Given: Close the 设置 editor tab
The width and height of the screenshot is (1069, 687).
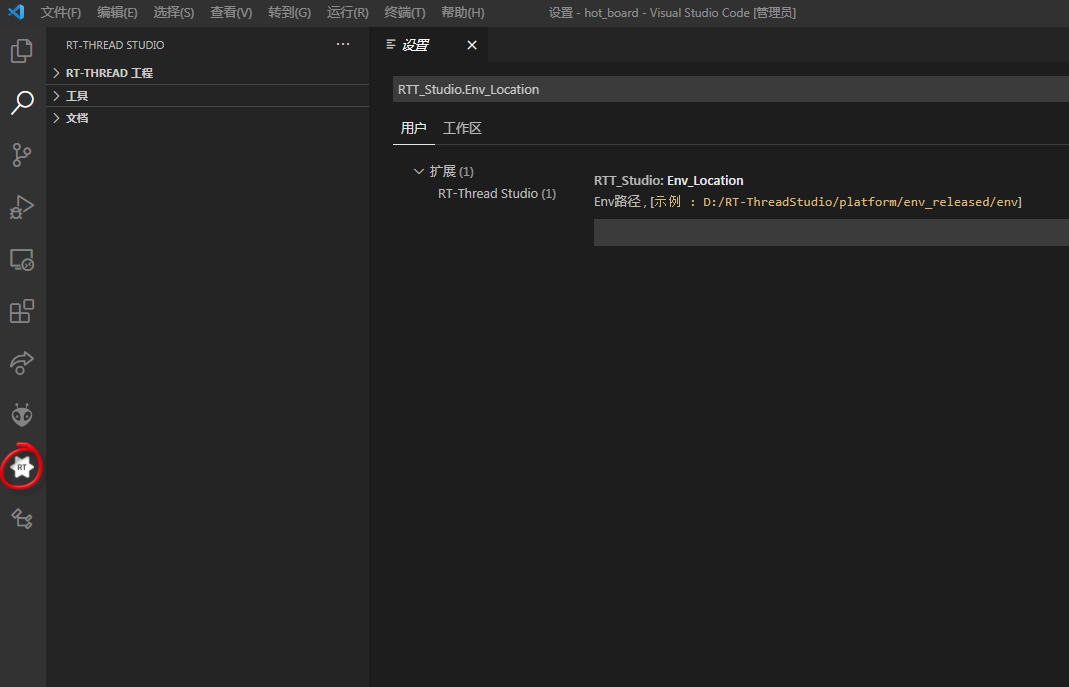Looking at the screenshot, I should point(472,45).
